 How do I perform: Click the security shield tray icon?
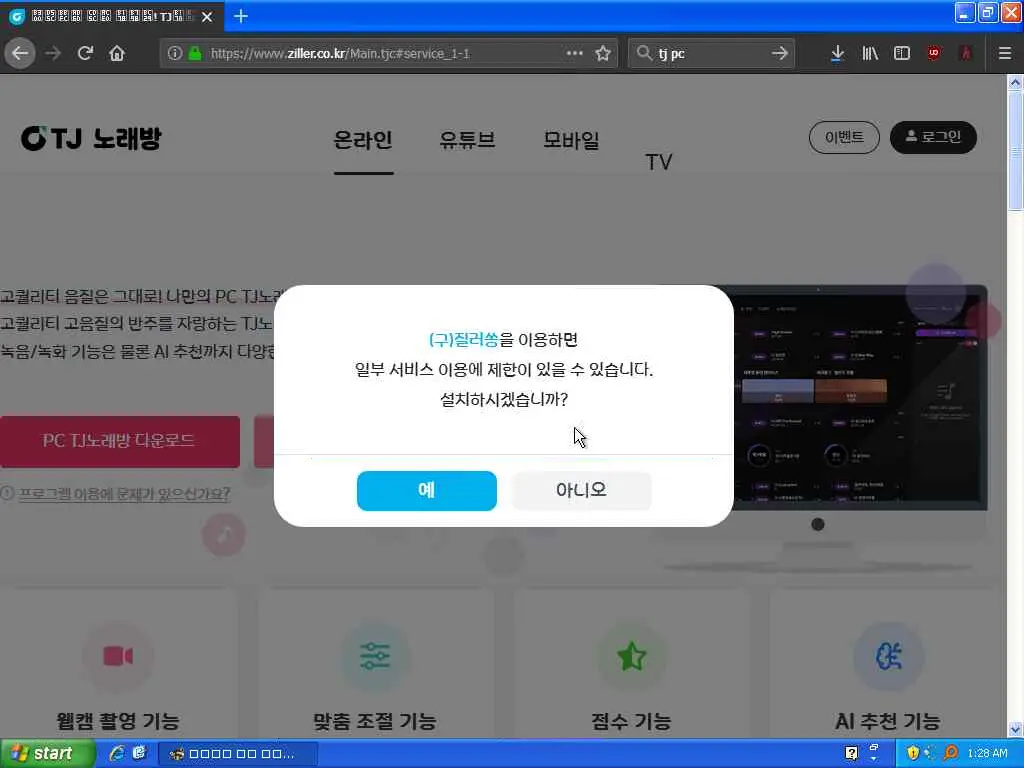[912, 754]
